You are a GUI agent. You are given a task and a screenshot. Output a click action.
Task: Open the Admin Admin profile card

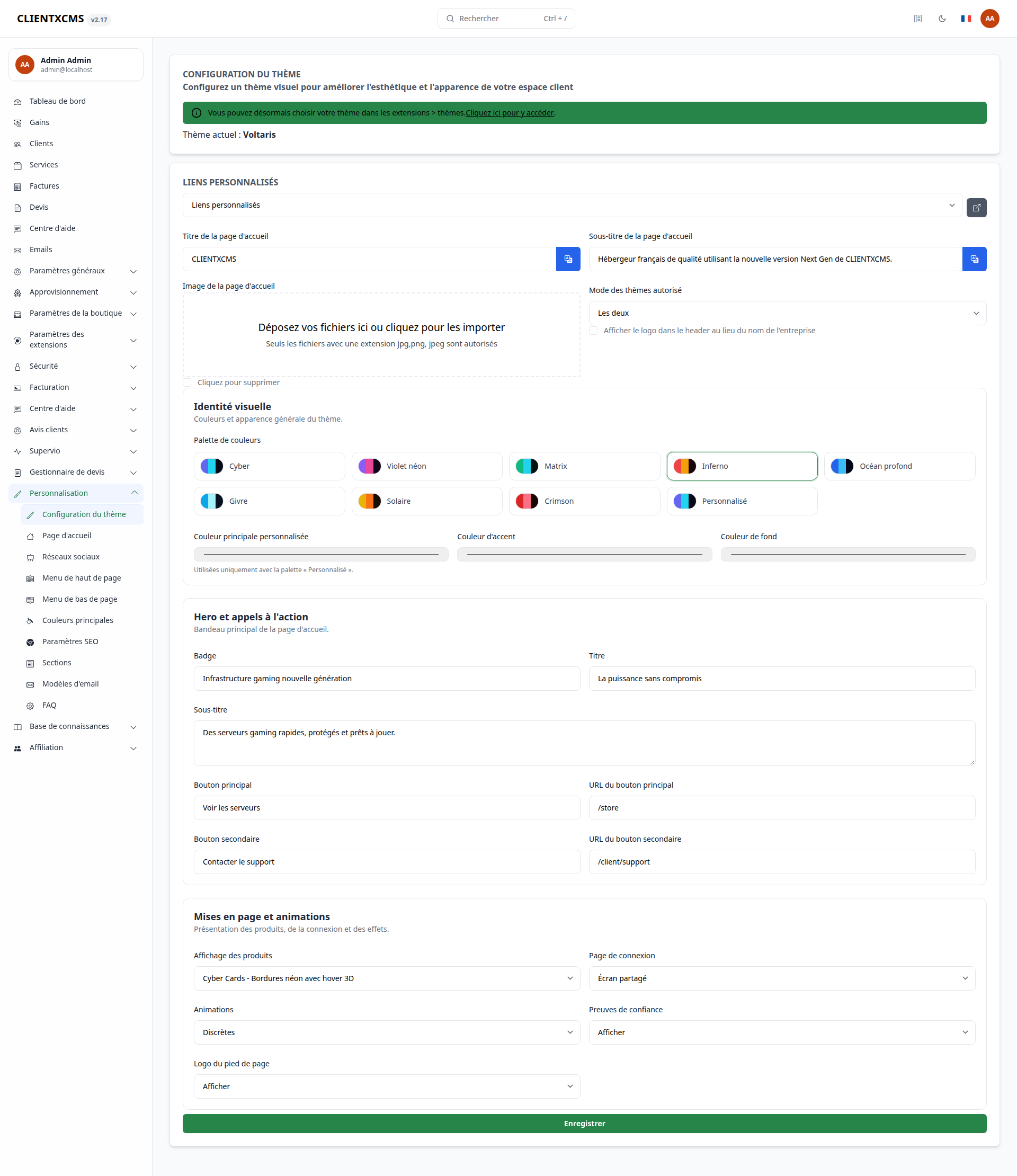click(x=75, y=65)
